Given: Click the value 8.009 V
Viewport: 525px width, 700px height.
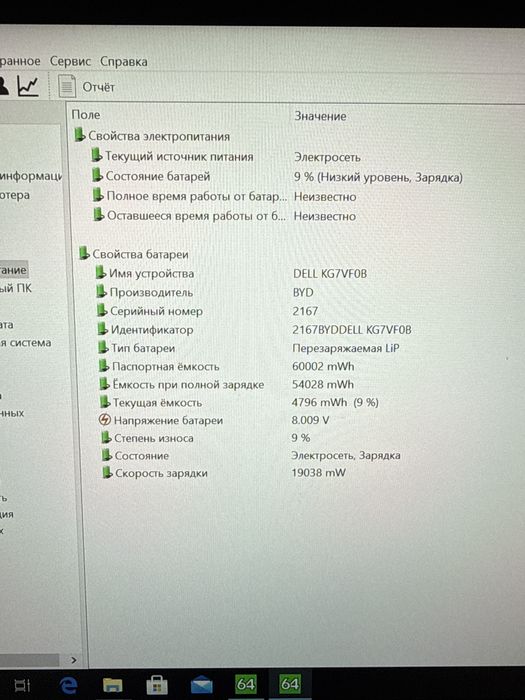Looking at the screenshot, I should pos(310,420).
